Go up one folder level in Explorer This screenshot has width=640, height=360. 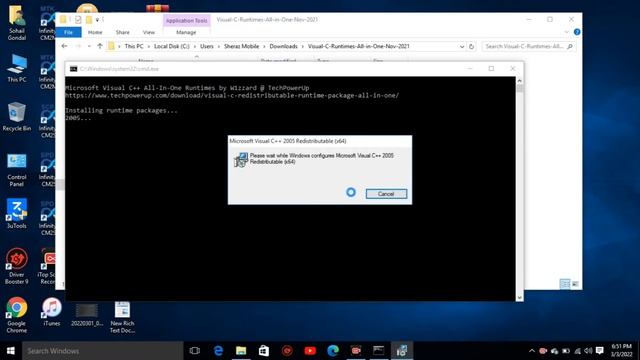coord(100,47)
